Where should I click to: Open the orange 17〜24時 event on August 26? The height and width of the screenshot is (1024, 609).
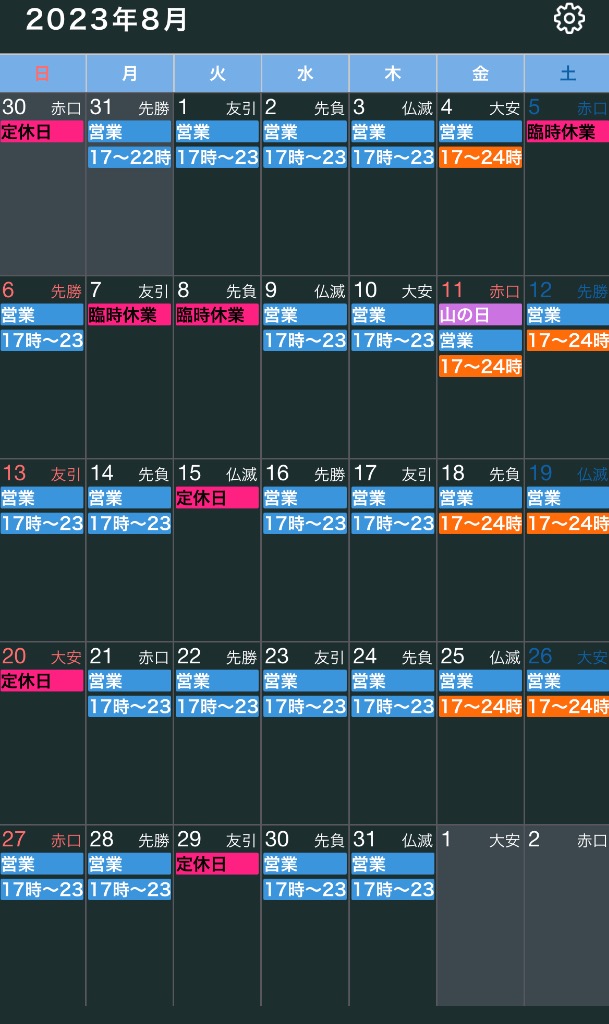pos(567,706)
